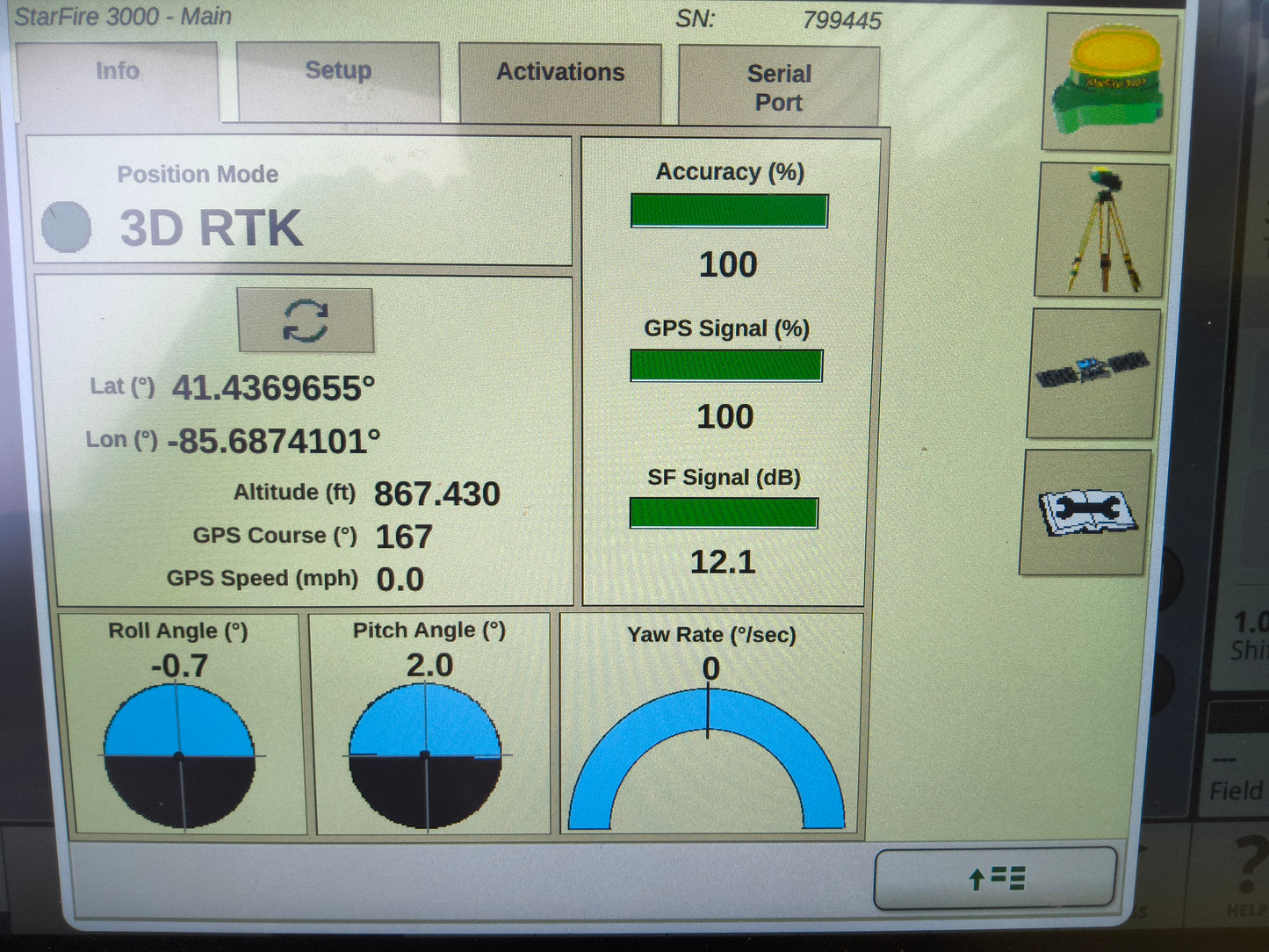This screenshot has height=952, width=1269.
Task: Open the menu list button at bottom
Action: click(996, 877)
